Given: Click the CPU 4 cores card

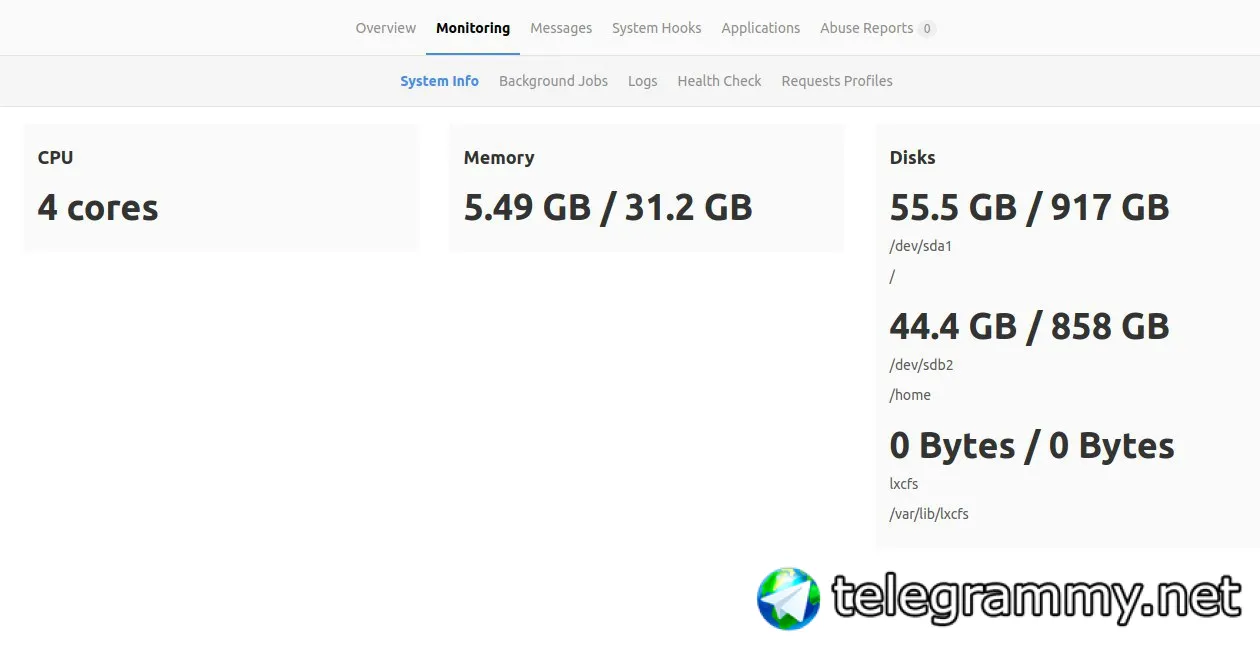Looking at the screenshot, I should 221,188.
